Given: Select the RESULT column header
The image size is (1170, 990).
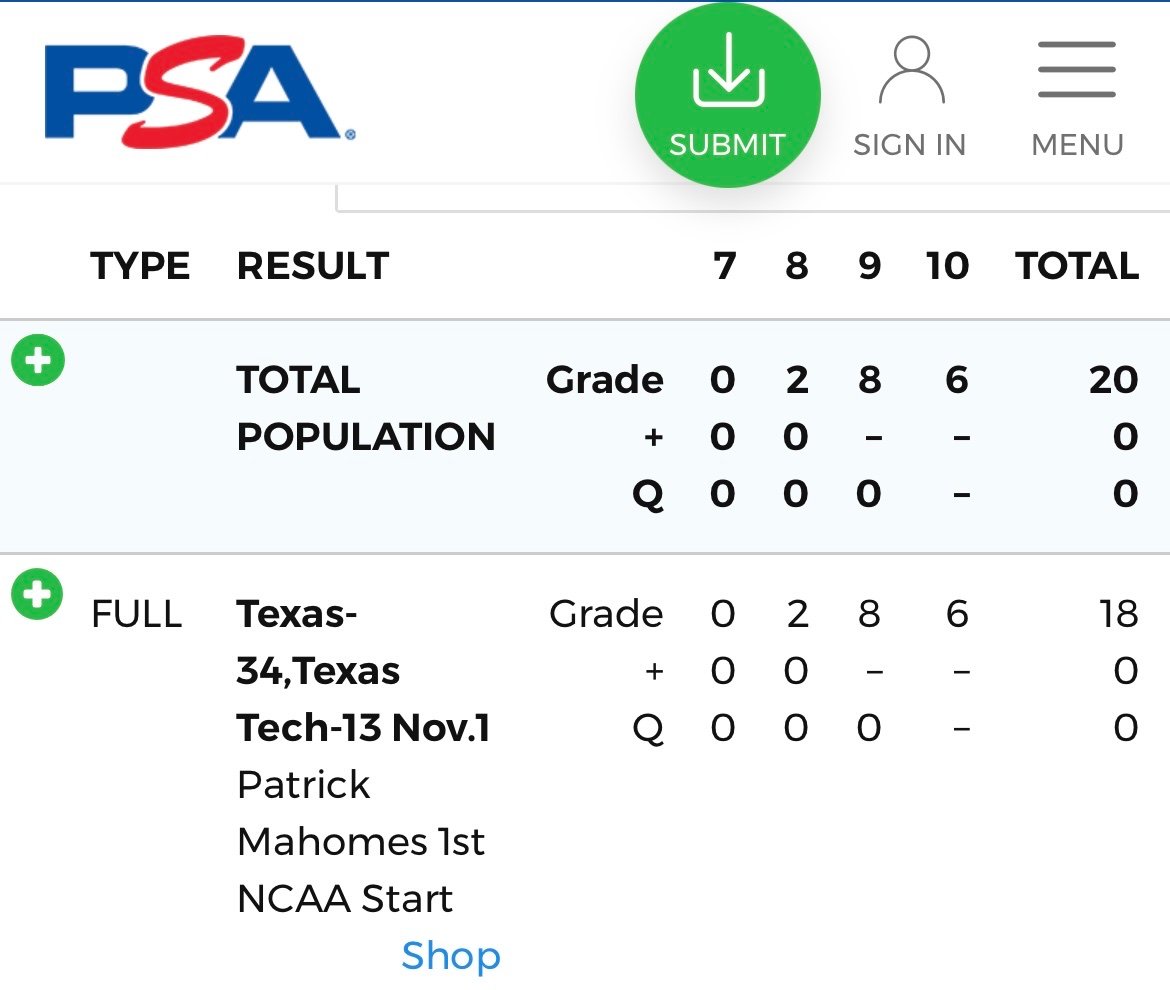Looking at the screenshot, I should tap(313, 266).
